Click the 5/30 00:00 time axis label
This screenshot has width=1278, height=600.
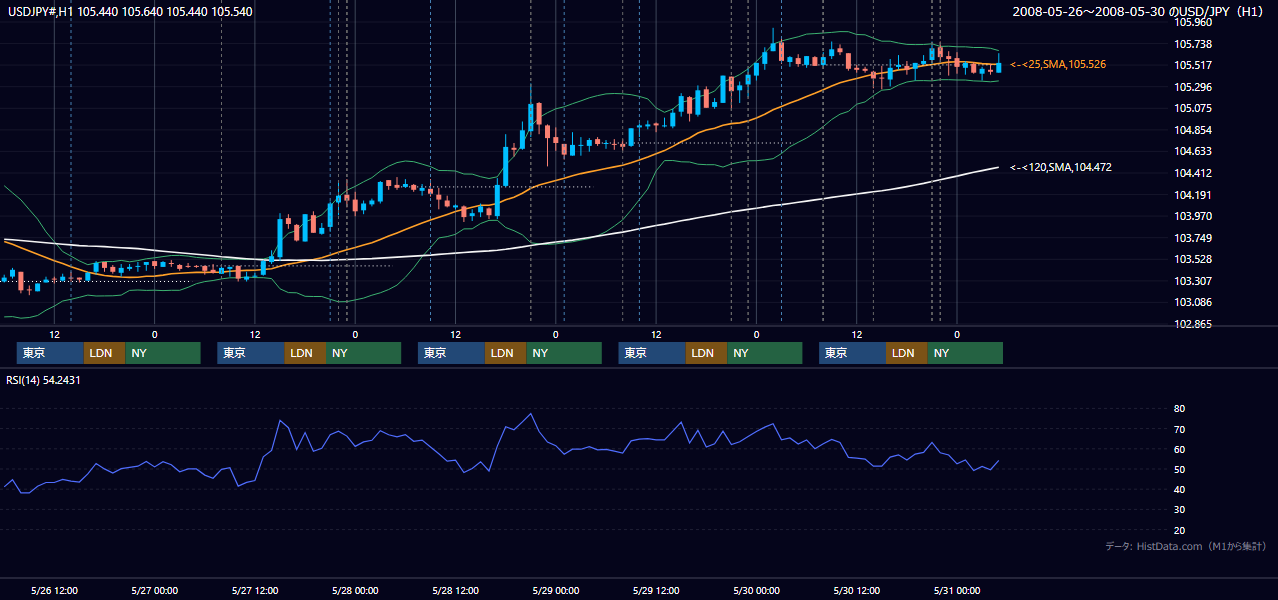[756, 590]
